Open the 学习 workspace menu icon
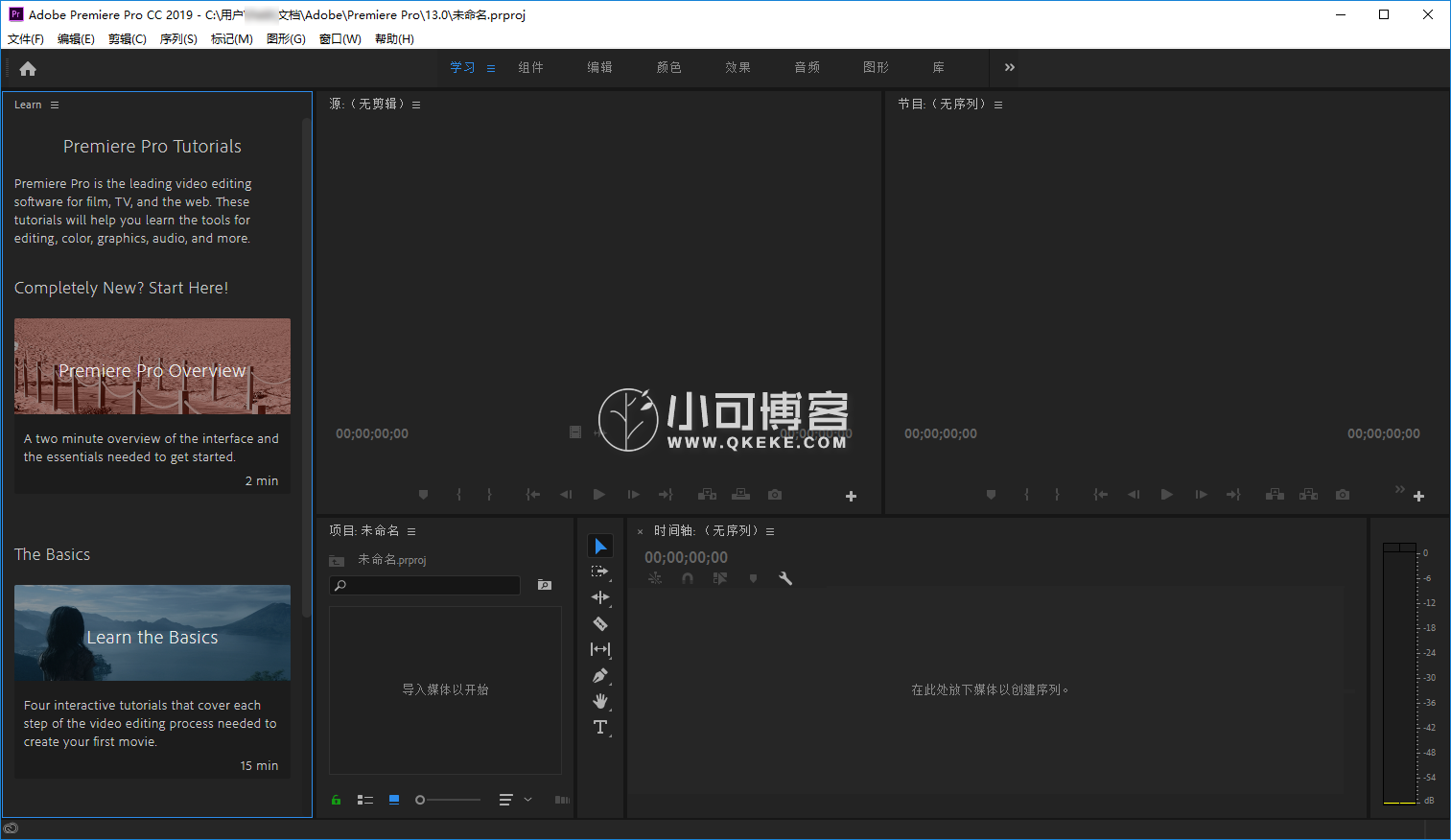 [491, 68]
